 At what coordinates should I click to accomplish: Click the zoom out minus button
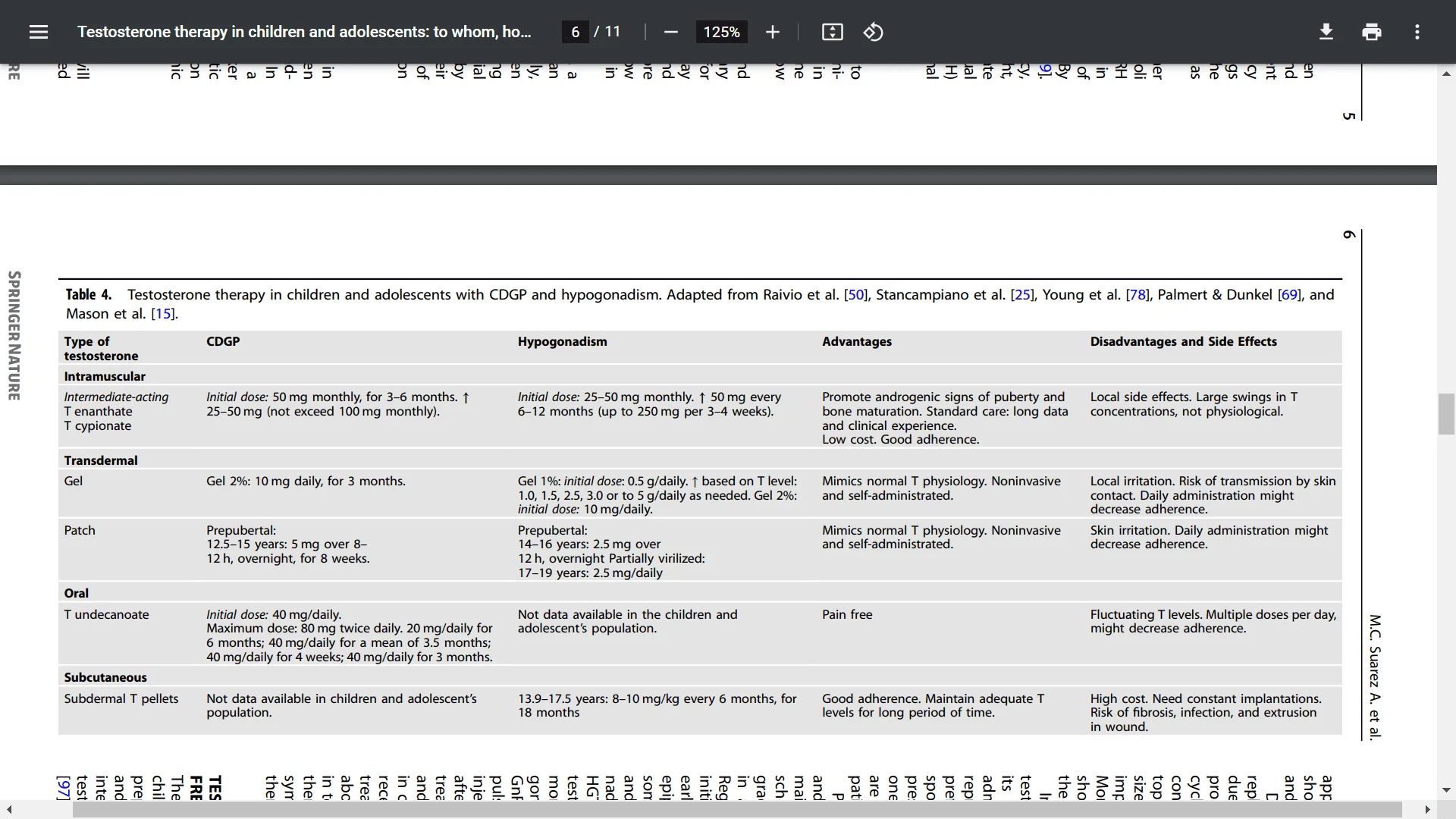coord(670,32)
